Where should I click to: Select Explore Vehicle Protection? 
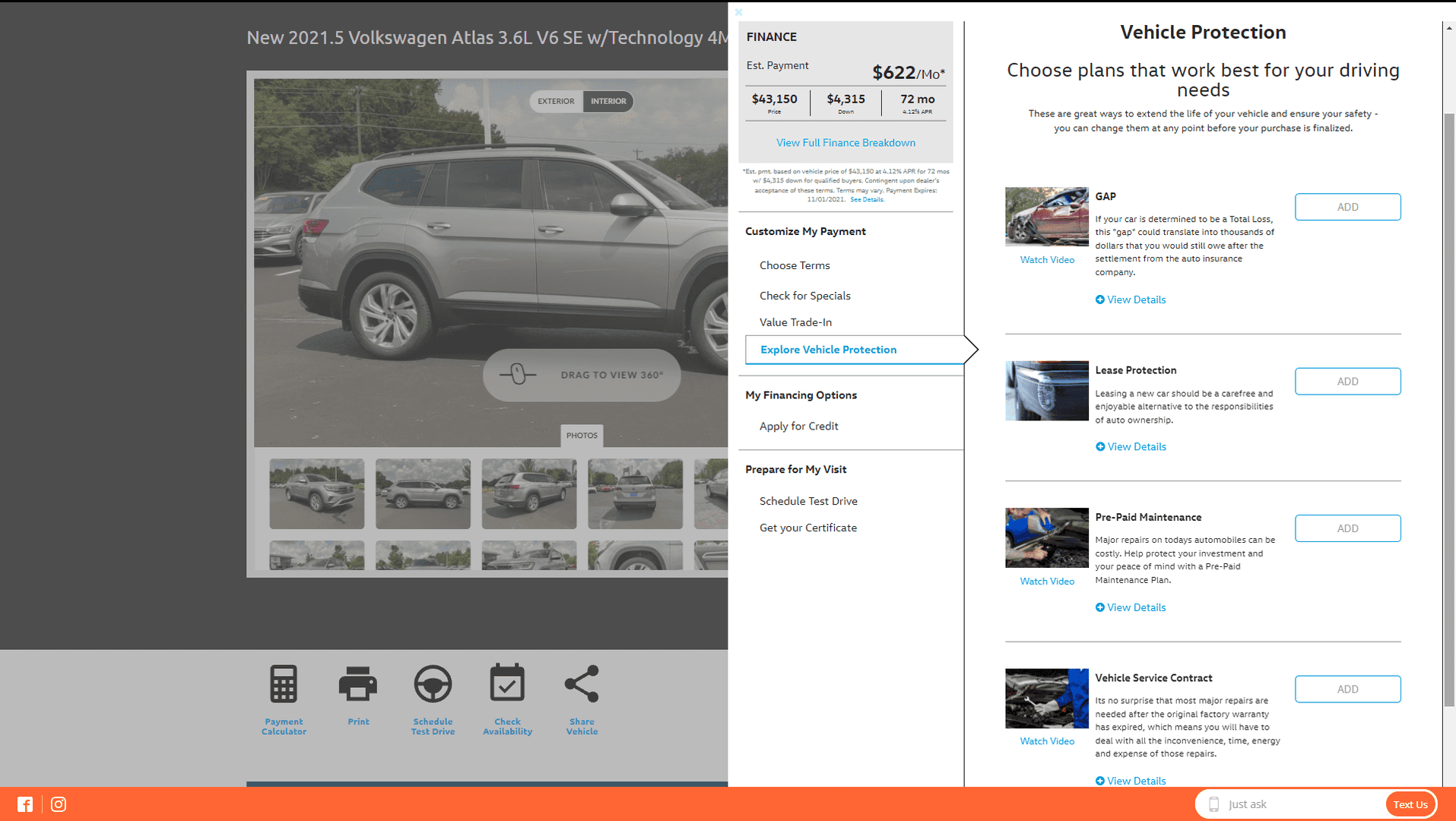coord(855,350)
